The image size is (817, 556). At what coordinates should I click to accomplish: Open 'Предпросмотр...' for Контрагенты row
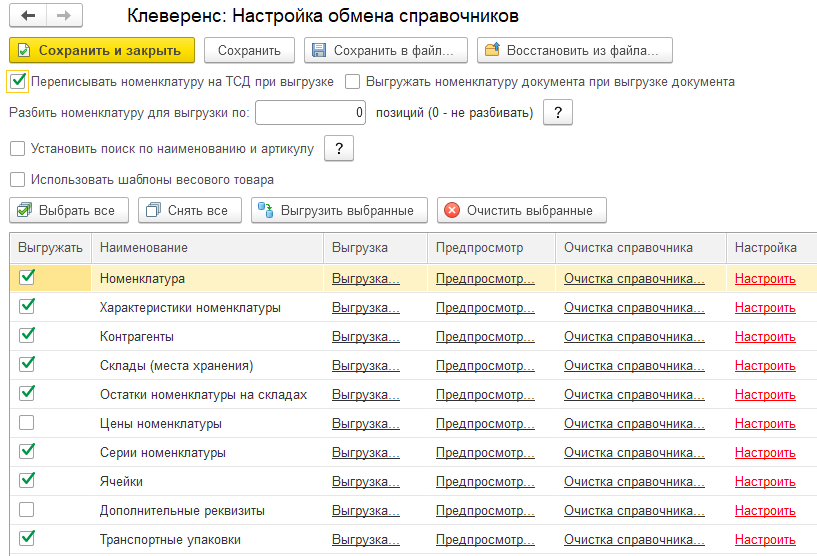click(485, 337)
